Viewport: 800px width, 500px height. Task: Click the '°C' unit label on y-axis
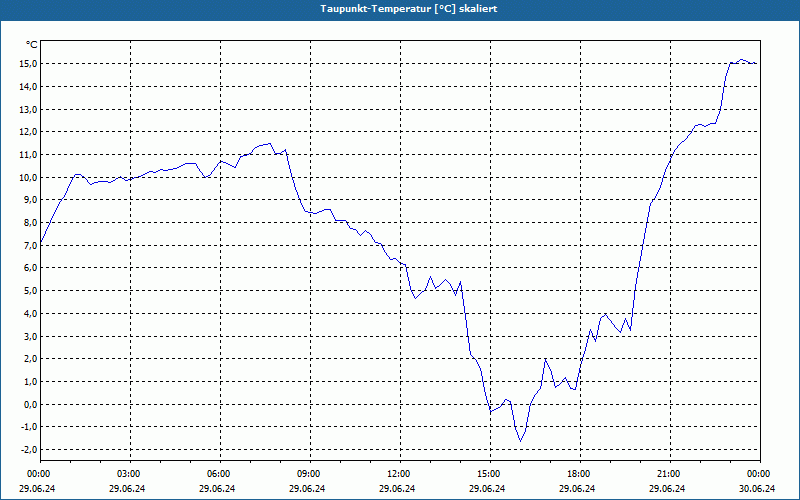point(32,45)
